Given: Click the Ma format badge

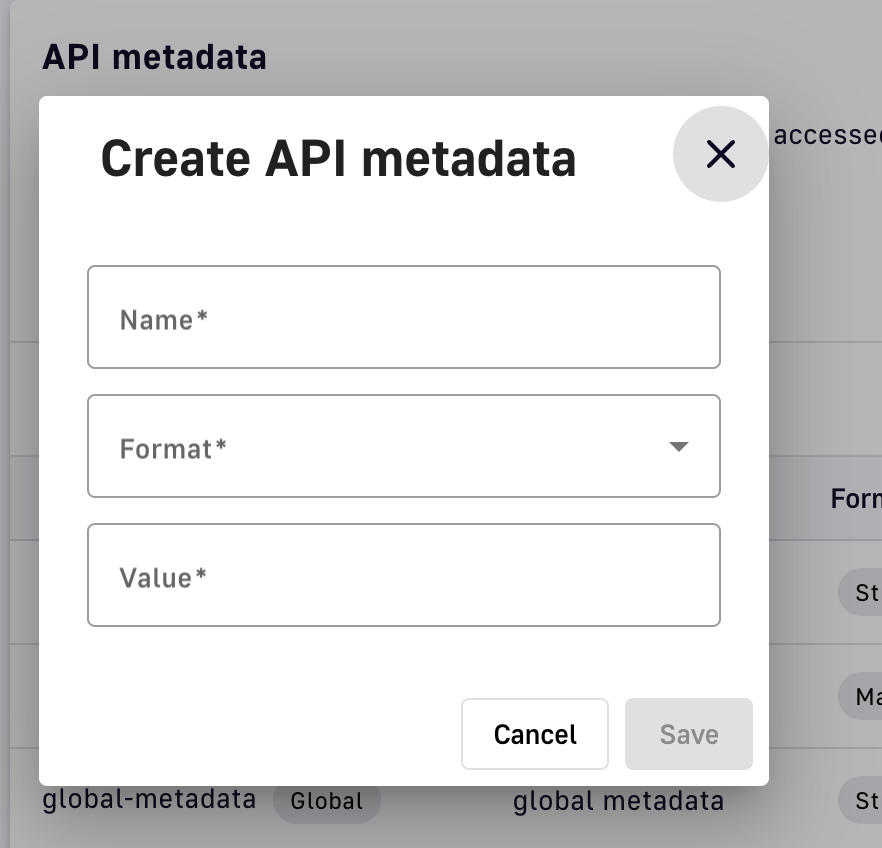Looking at the screenshot, I should point(861,696).
